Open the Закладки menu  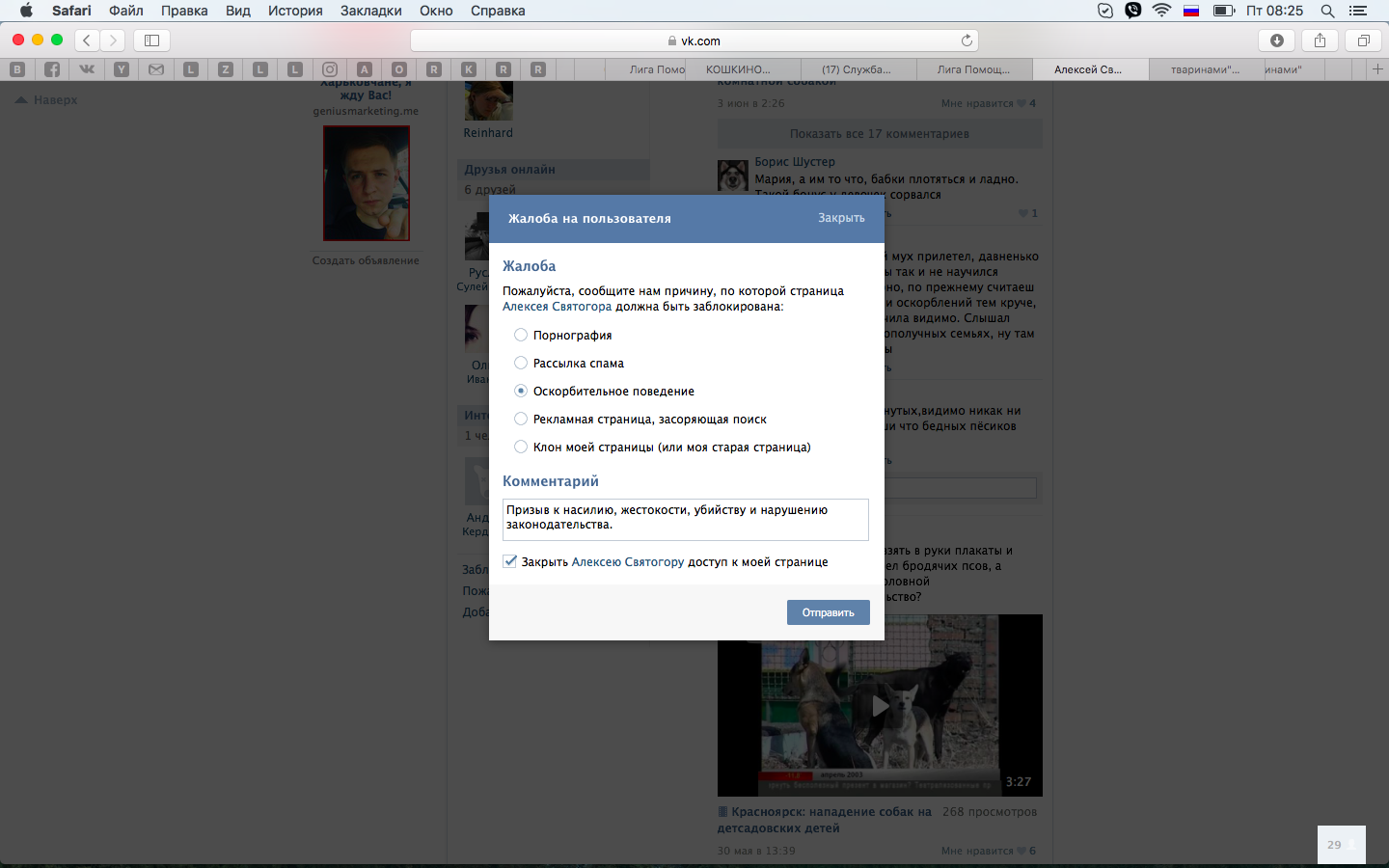[x=370, y=11]
